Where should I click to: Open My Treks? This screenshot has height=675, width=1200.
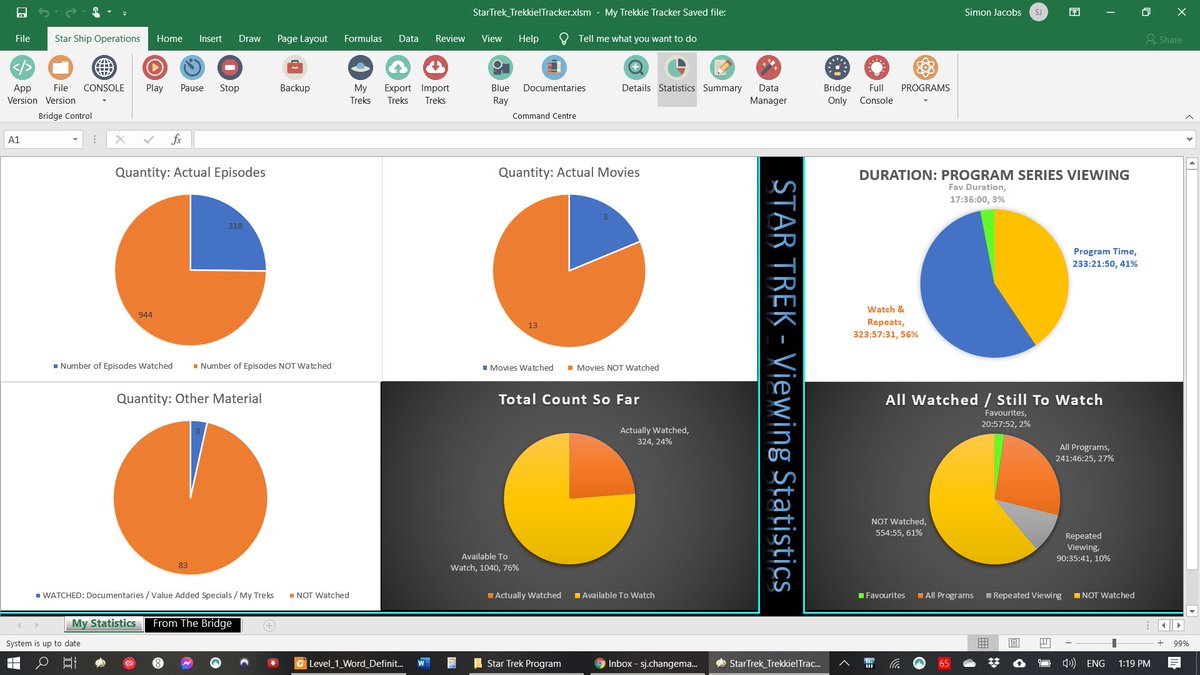tap(360, 80)
